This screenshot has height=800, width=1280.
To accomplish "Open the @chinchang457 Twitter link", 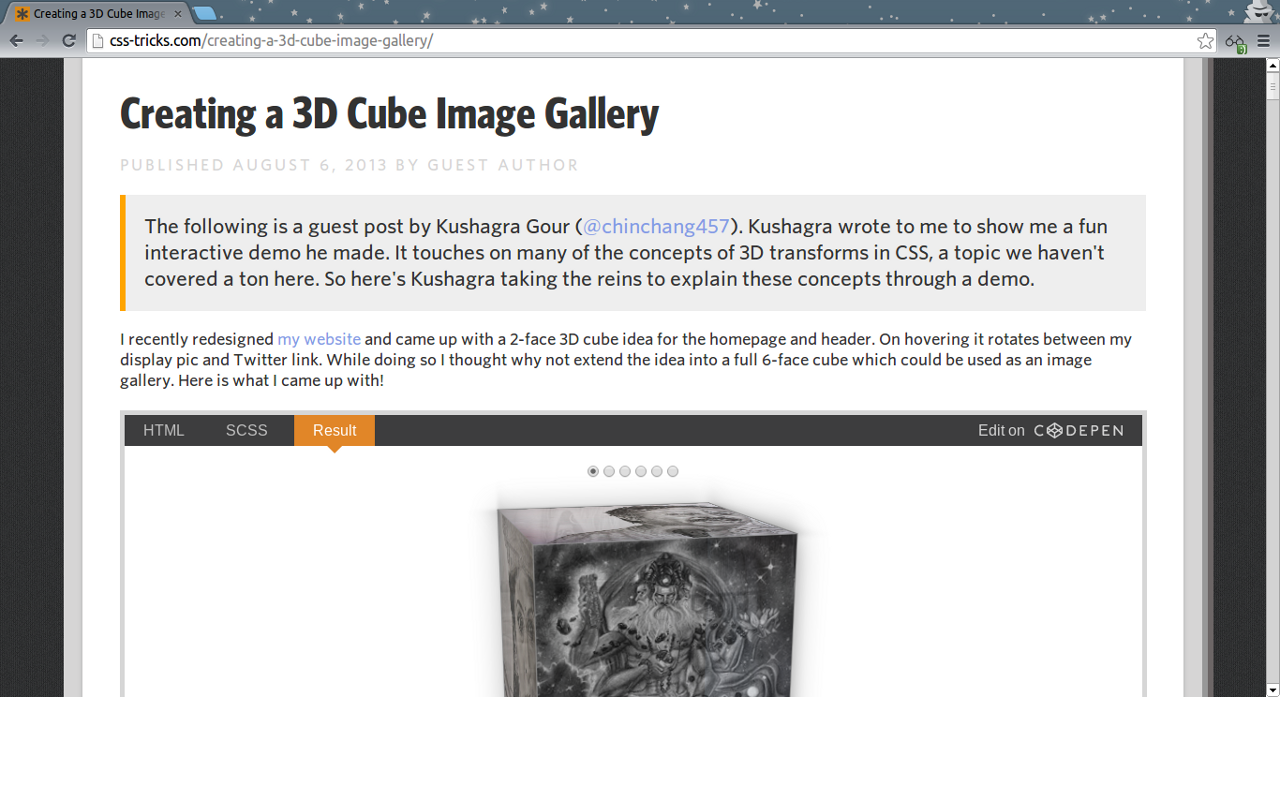I will (x=656, y=226).
